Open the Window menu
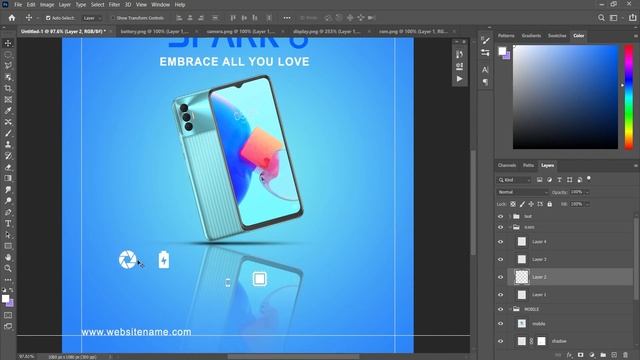 160,5
